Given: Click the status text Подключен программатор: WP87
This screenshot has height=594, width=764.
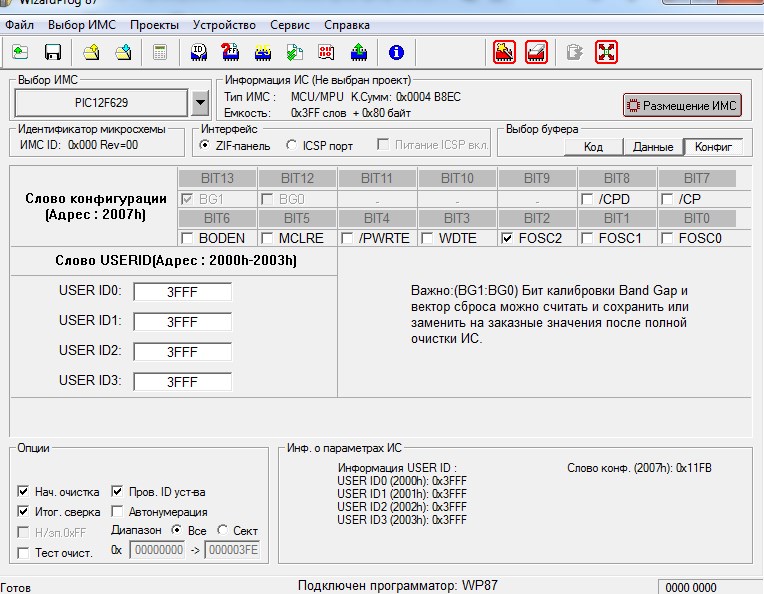Looking at the screenshot, I should (398, 585).
